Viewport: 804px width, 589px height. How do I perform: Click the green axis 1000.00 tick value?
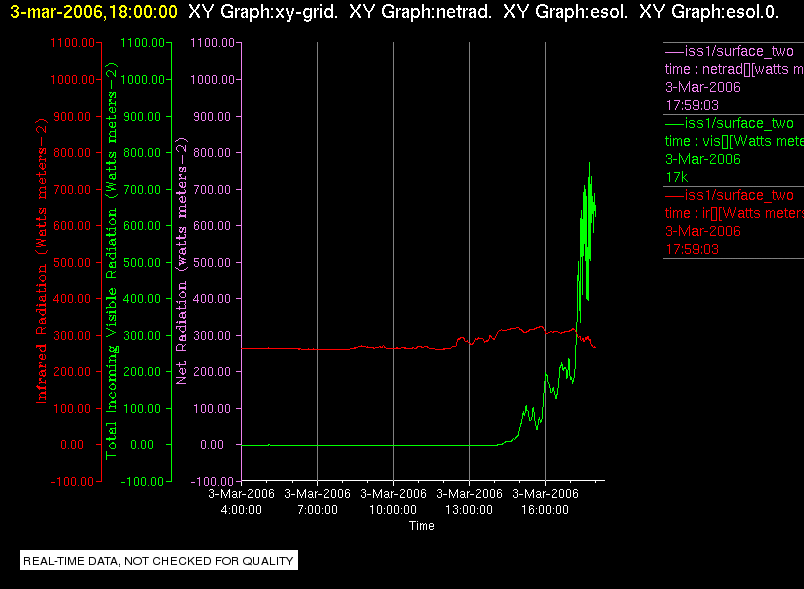[143, 79]
